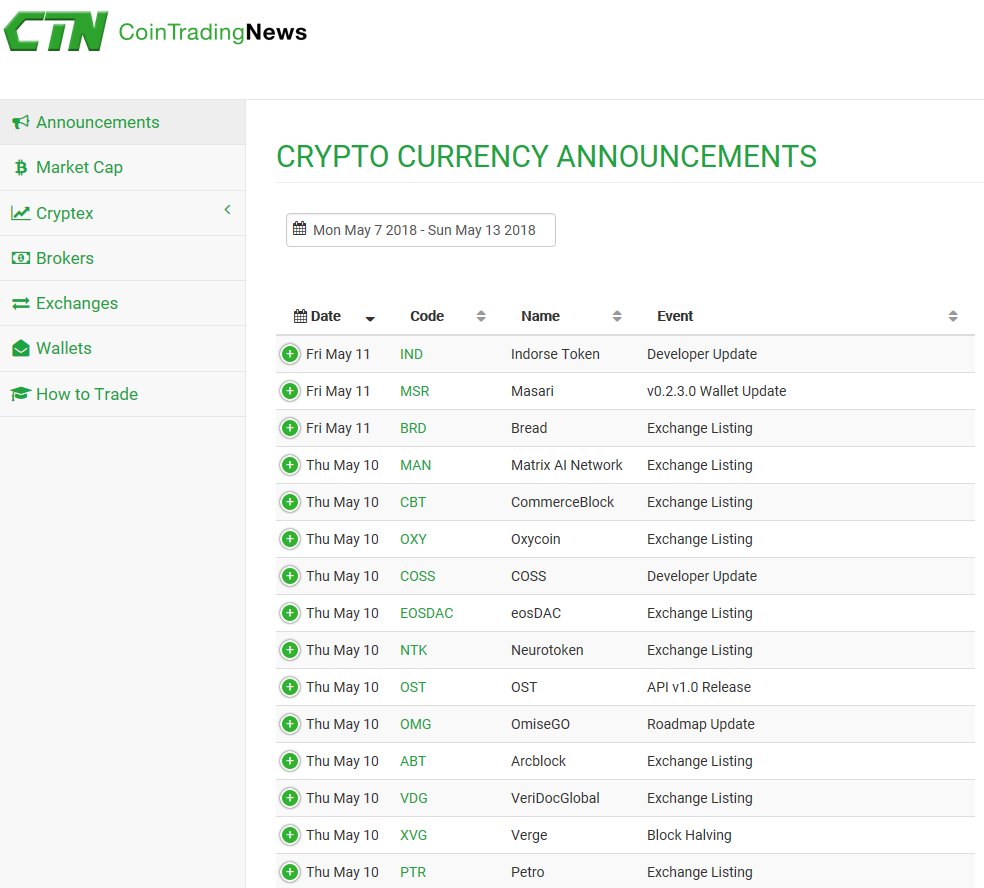Viewport: 984px width, 888px height.
Task: Select the 'Roadmap Update' event text
Action: click(700, 724)
